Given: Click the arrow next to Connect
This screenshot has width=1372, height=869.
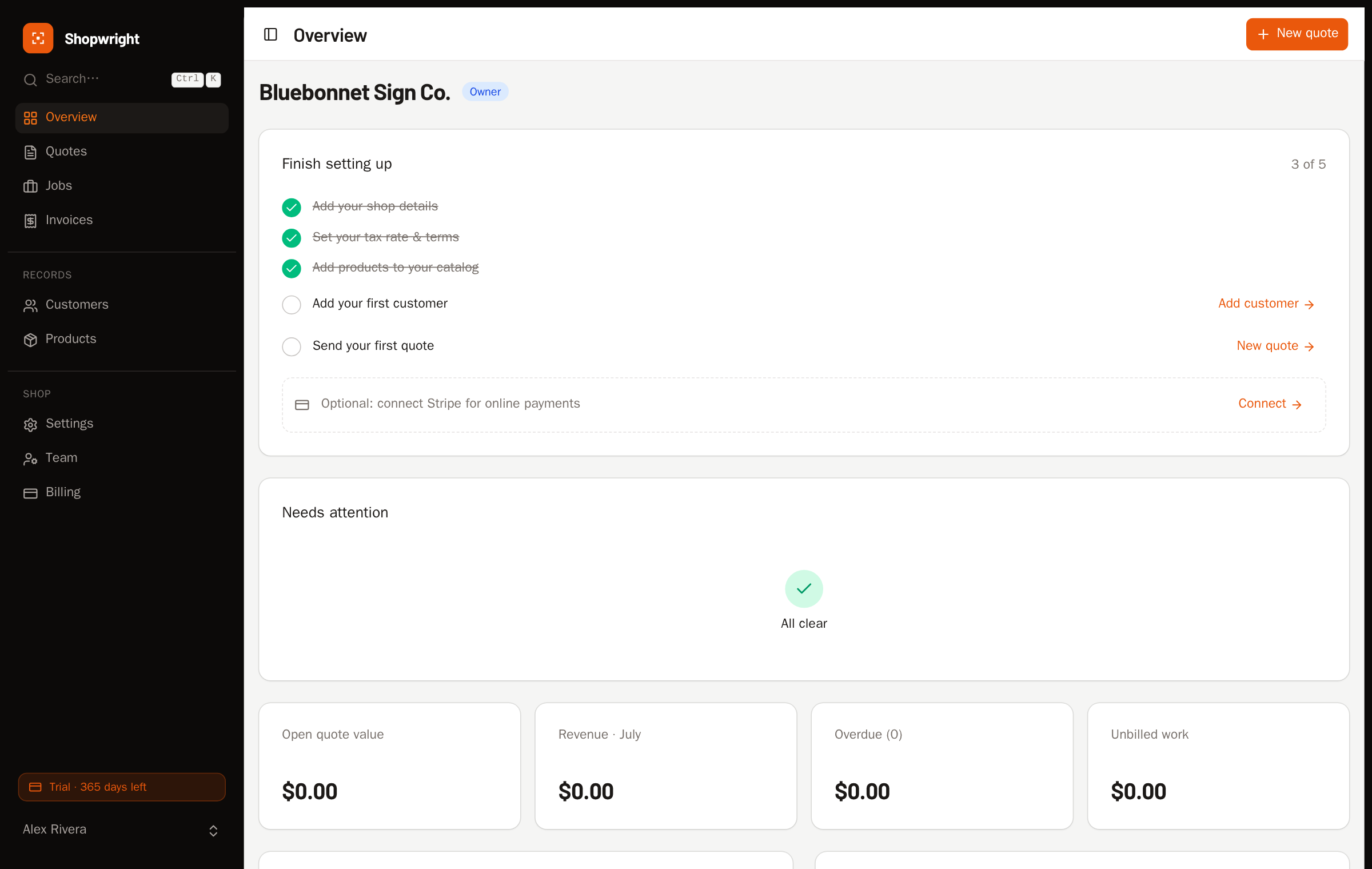Looking at the screenshot, I should (1297, 405).
